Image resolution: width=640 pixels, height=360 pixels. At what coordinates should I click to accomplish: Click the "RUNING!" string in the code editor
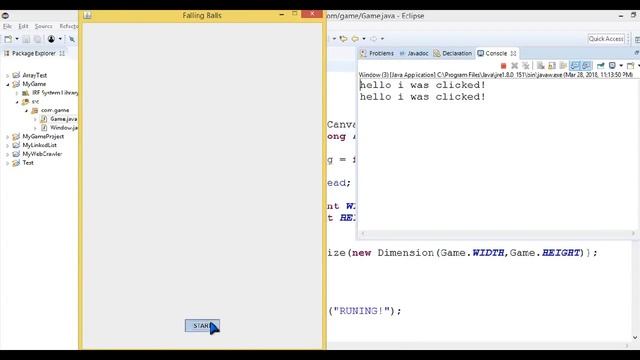[x=362, y=311]
